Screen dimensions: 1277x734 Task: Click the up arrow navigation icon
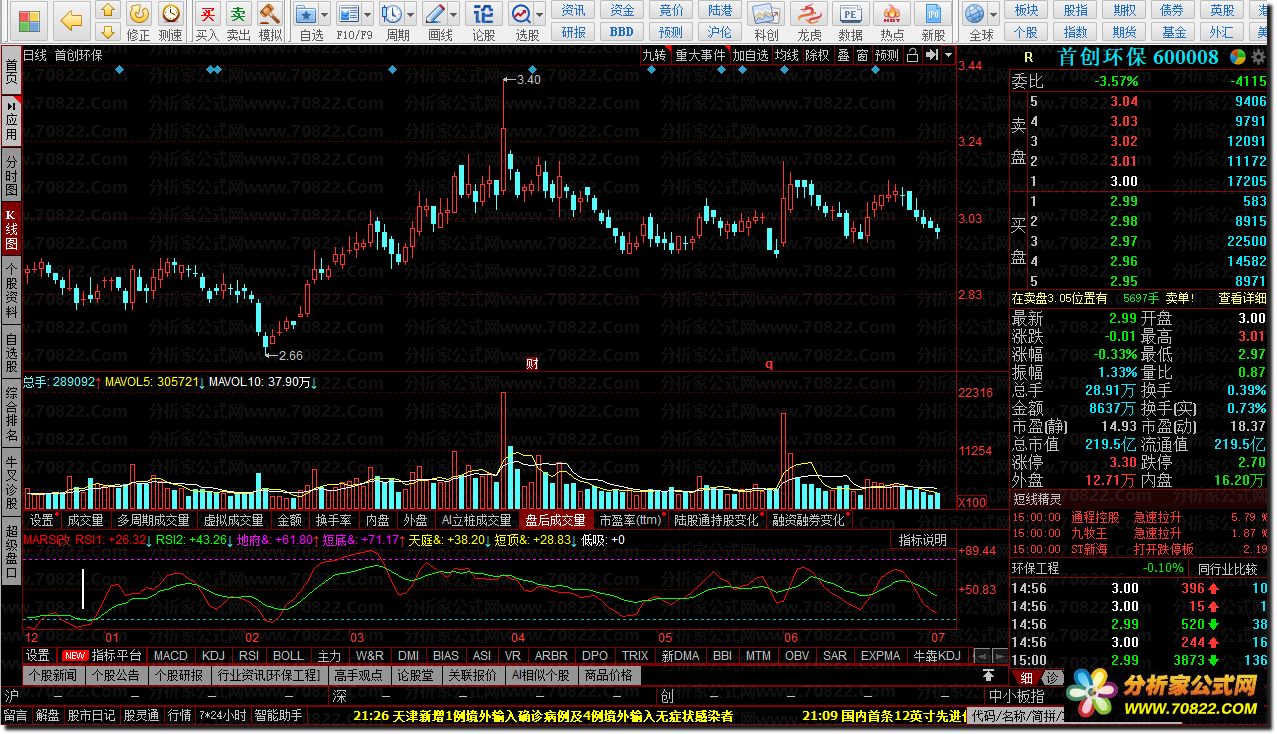coord(108,11)
